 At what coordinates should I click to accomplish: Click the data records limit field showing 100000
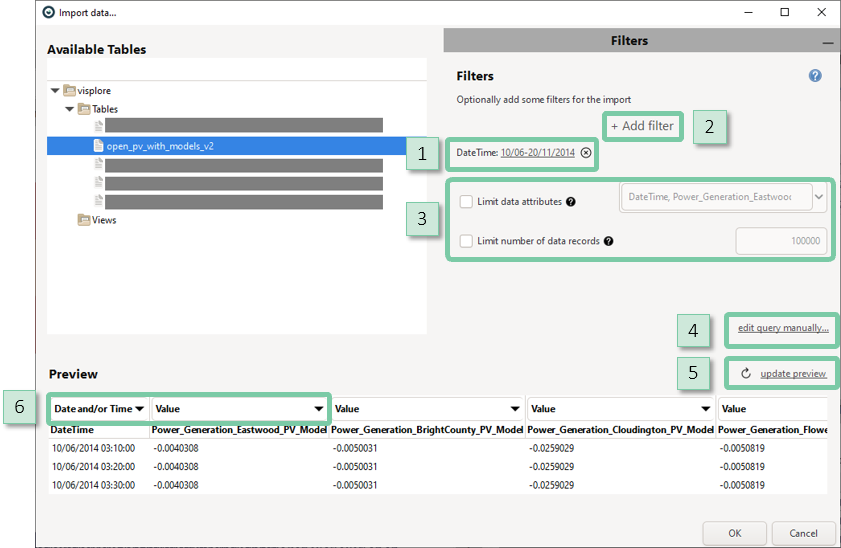(781, 241)
